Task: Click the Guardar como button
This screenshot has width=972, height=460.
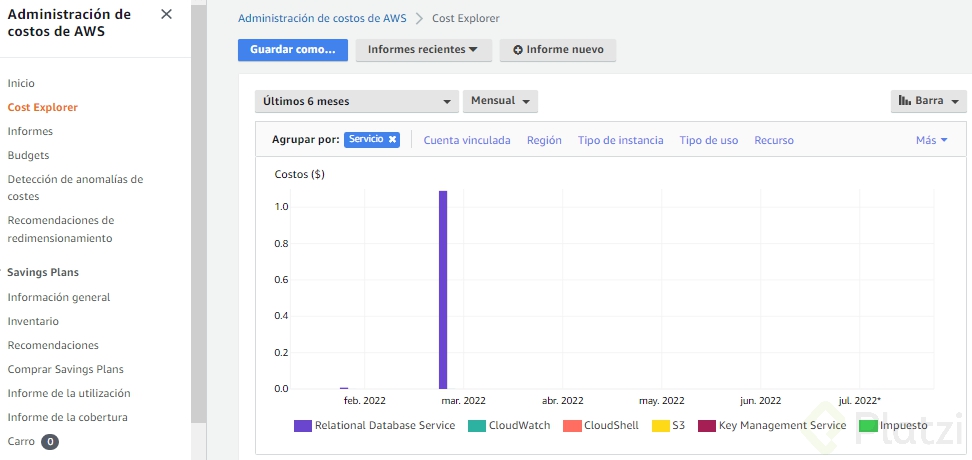Action: [x=292, y=49]
